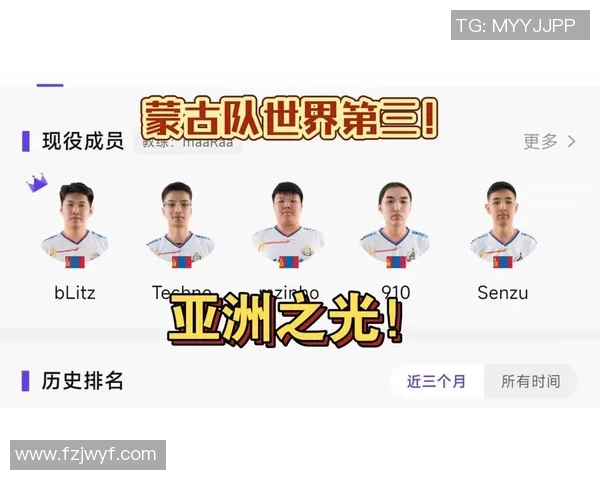Click the 历史排名 section heading
This screenshot has height=480, width=600.
pyautogui.click(x=82, y=381)
